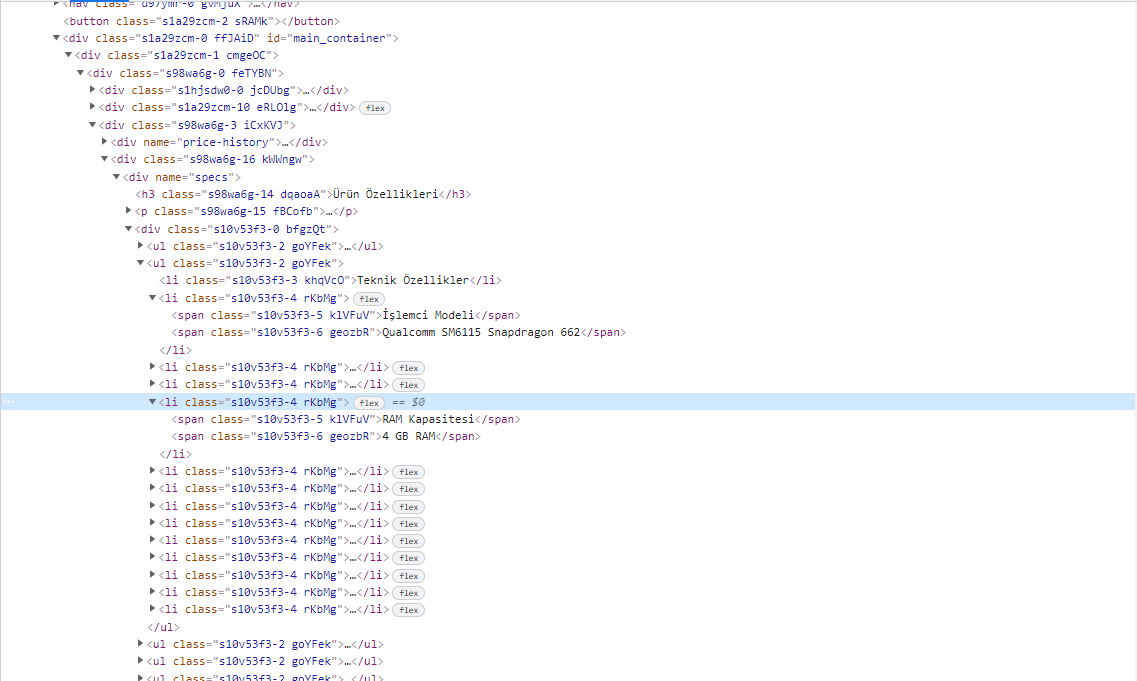Expand the price-history div node
Screen dimensions: 1137x681
(x=104, y=142)
